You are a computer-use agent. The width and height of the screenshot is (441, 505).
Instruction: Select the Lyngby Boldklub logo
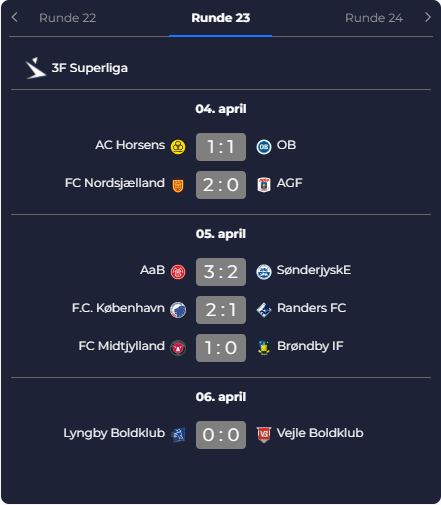point(178,435)
